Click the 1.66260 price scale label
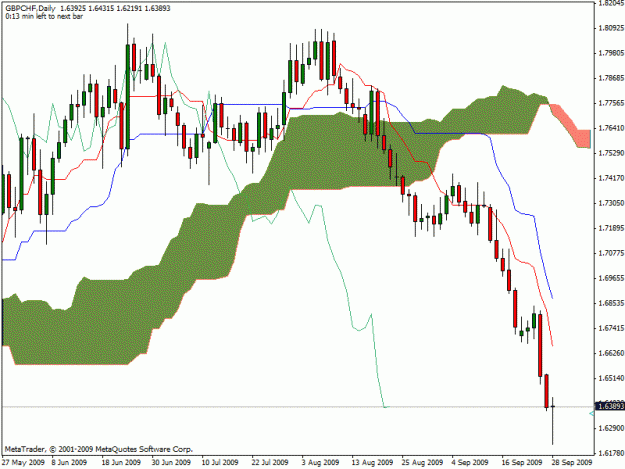 [x=611, y=353]
